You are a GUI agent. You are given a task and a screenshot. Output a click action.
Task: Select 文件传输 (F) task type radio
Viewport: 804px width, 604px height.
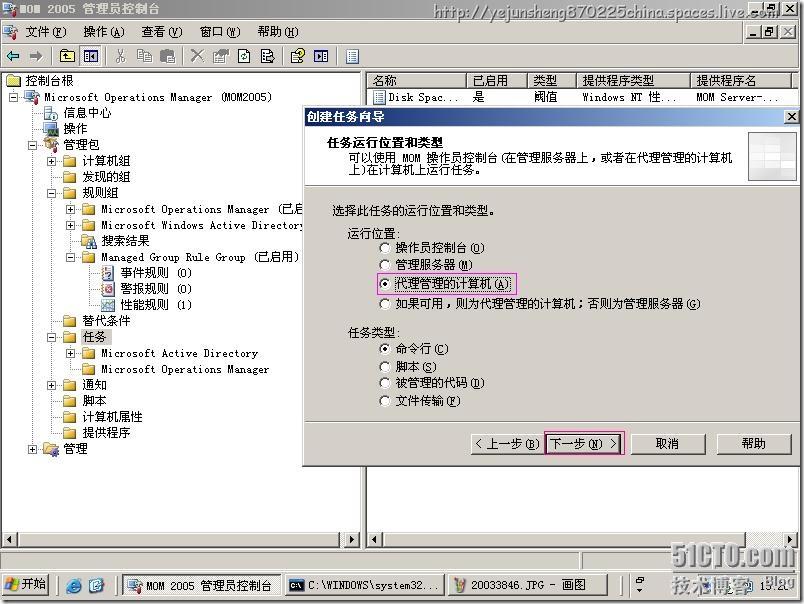pos(385,400)
